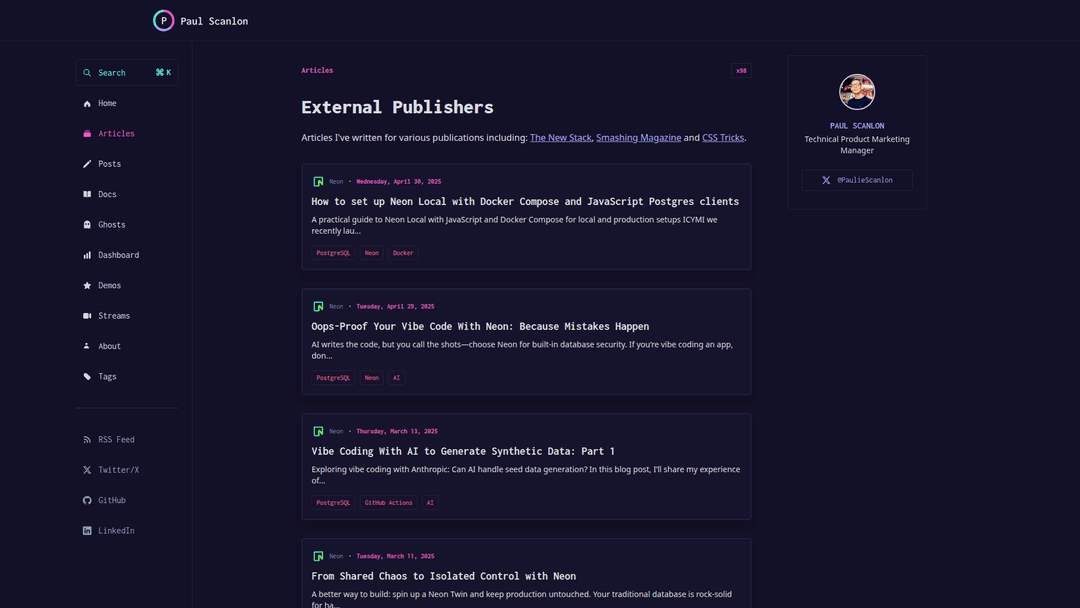Open the Demos star icon
Screen dimensions: 1080x608
pyautogui.click(x=87, y=286)
